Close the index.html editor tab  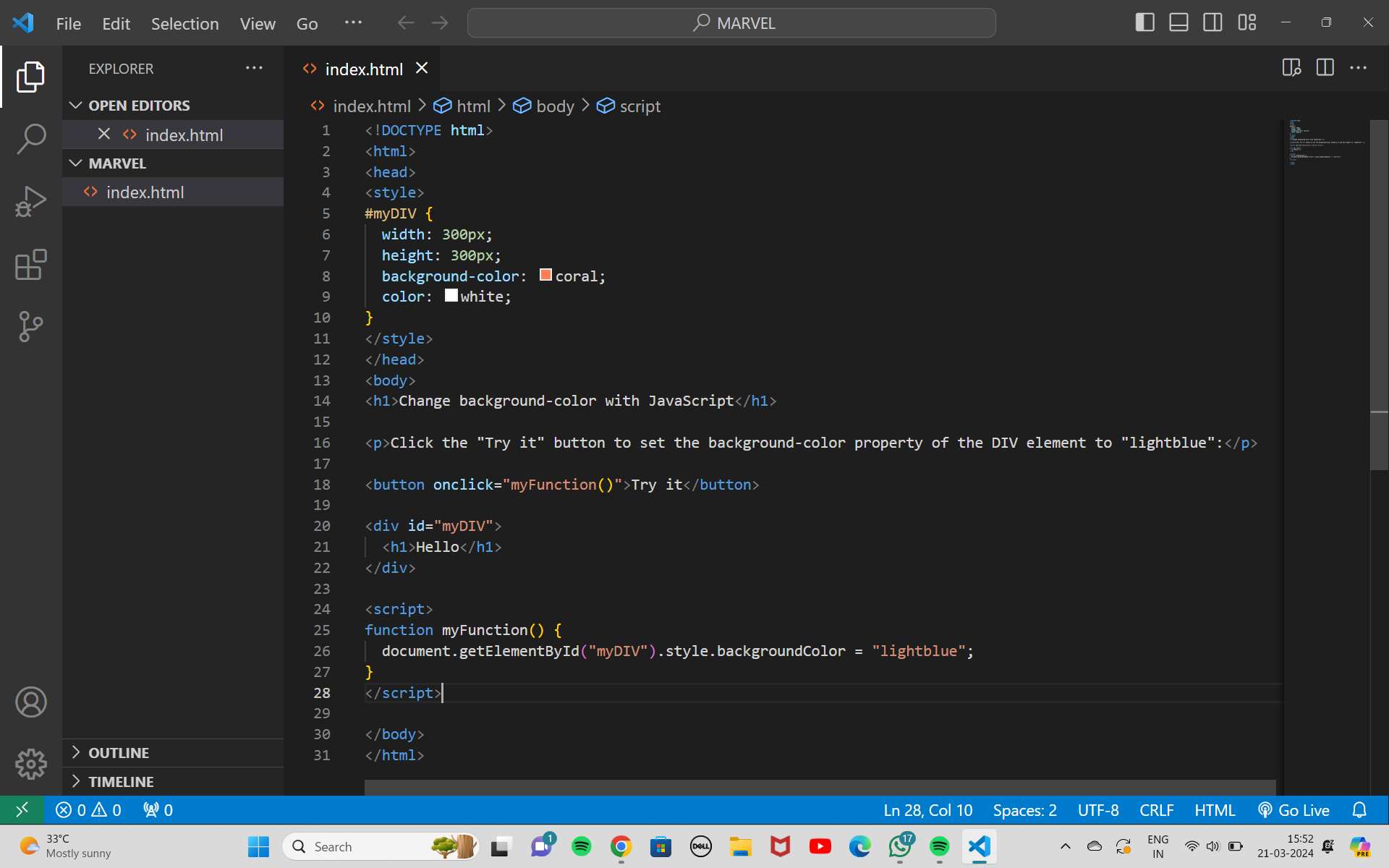click(x=422, y=68)
